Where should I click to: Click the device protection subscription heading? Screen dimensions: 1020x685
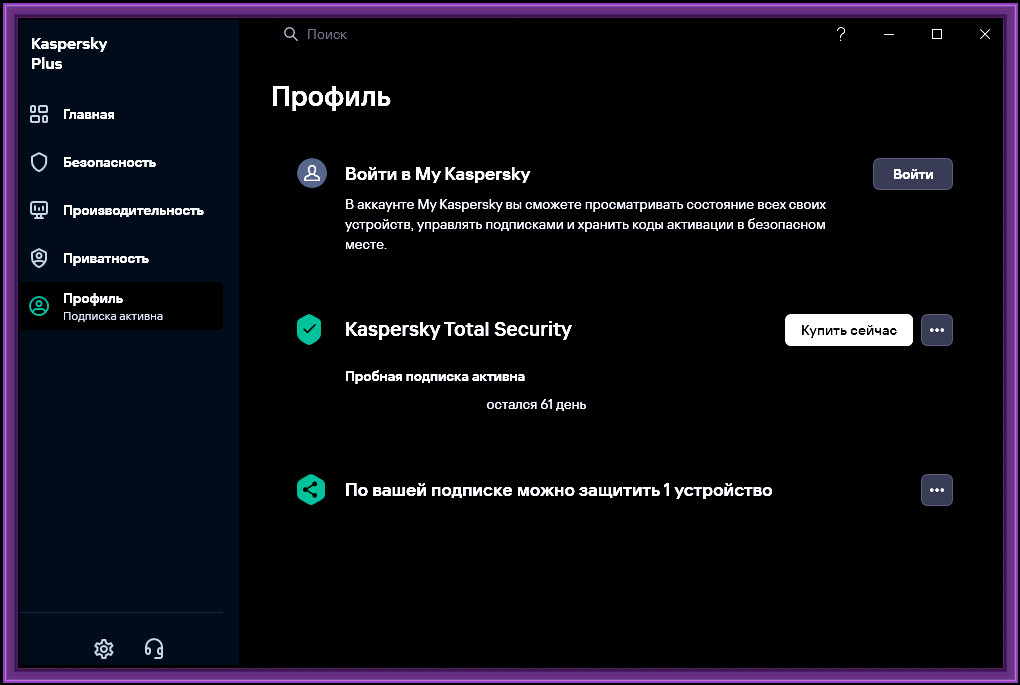(558, 490)
